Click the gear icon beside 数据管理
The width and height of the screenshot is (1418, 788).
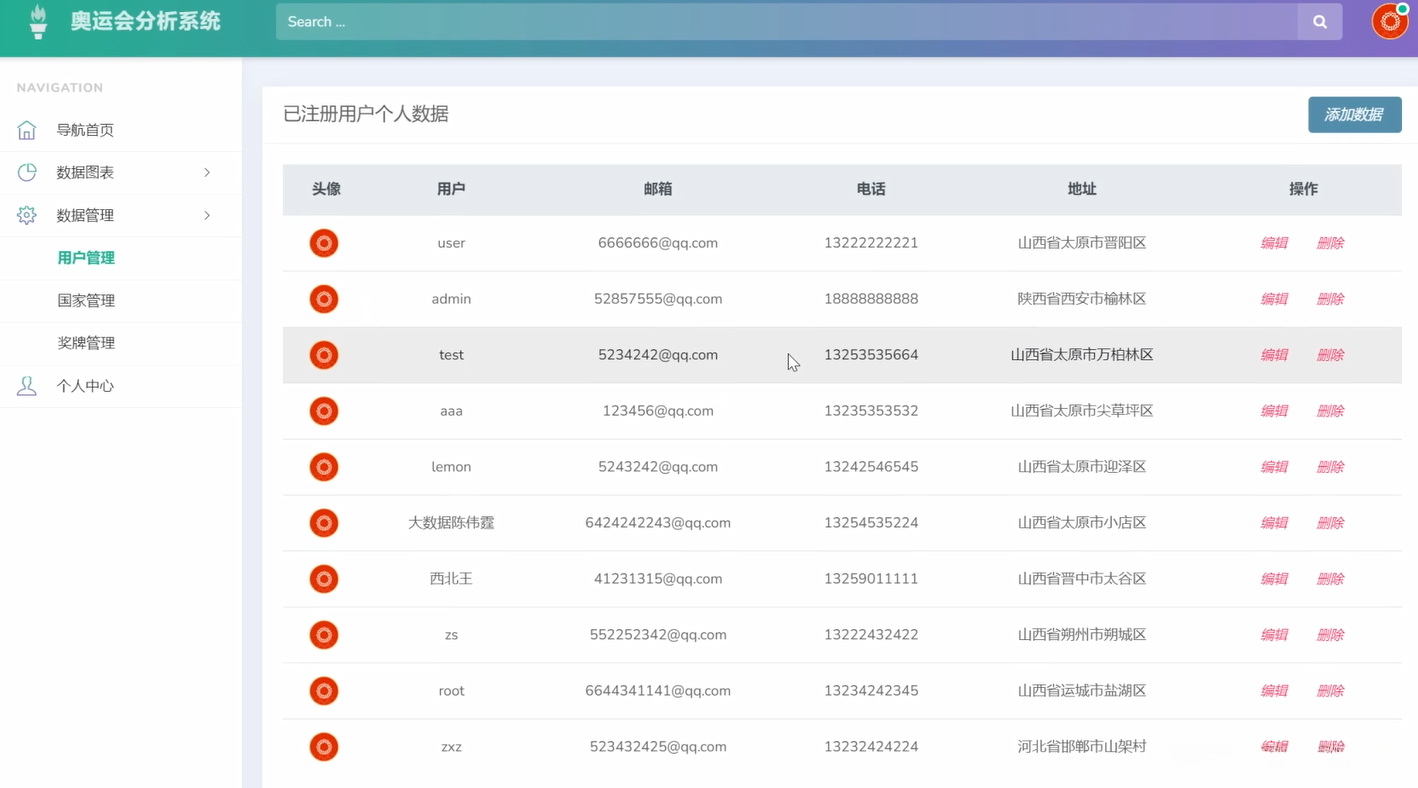[27, 215]
